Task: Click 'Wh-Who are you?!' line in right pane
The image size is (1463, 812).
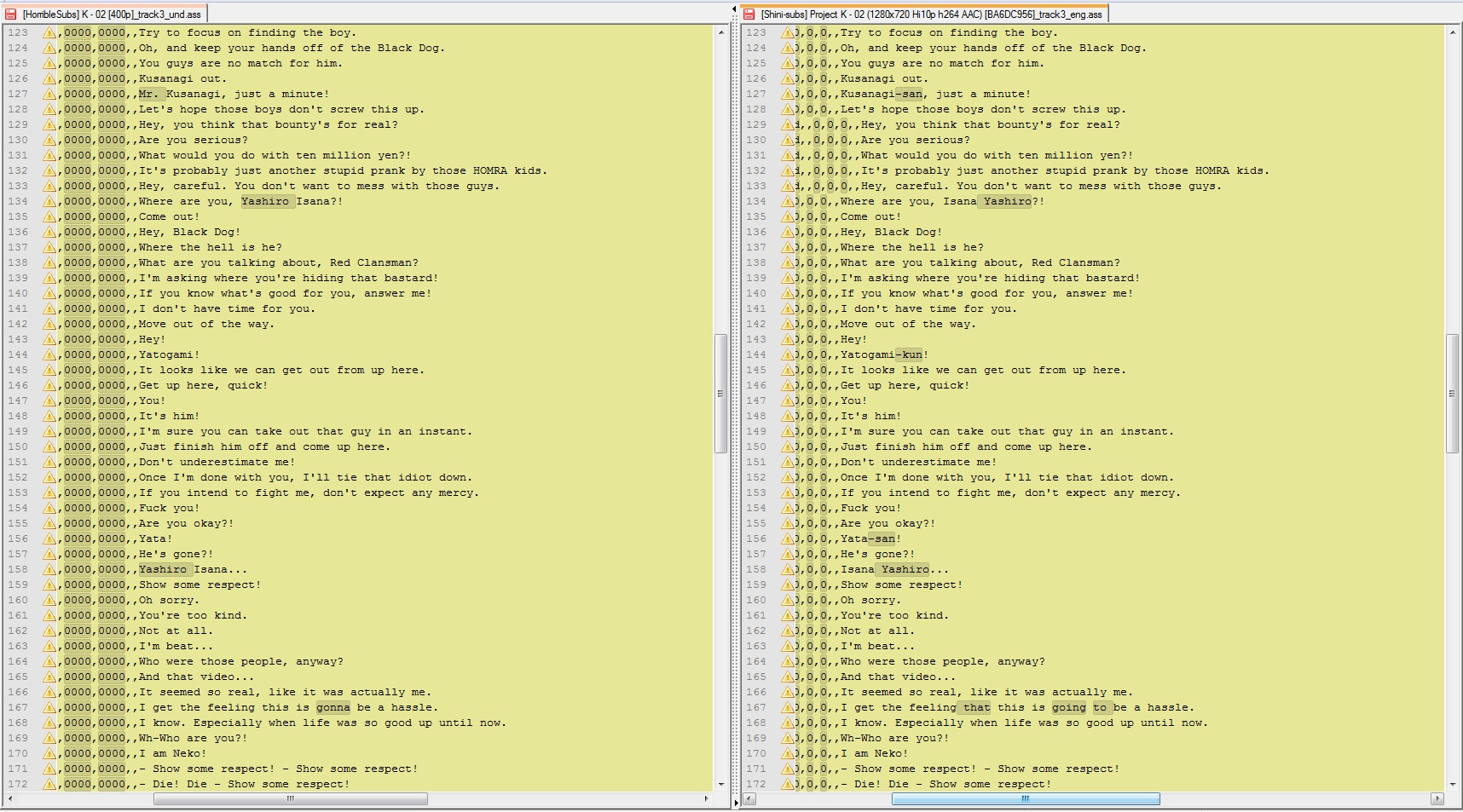Action: point(894,739)
